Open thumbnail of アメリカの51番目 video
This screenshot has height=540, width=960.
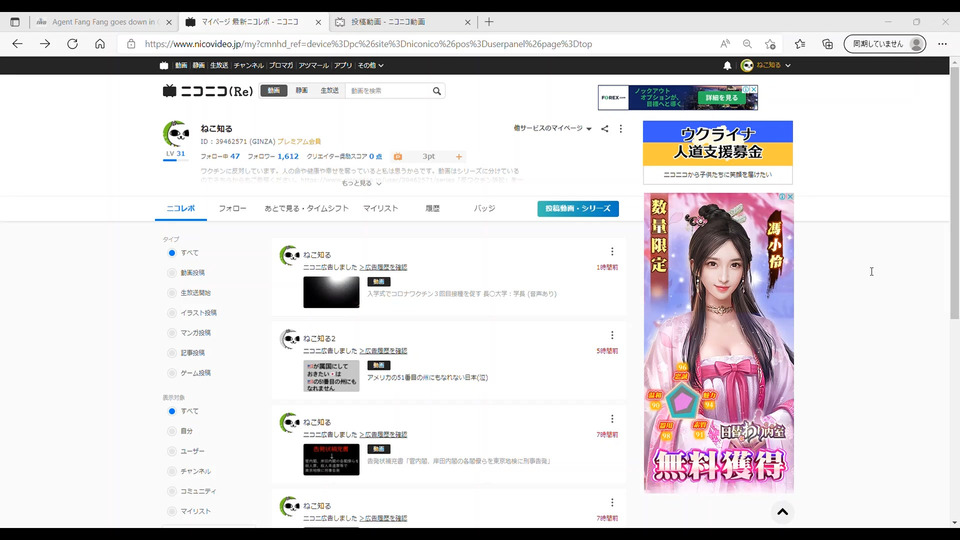(x=331, y=376)
